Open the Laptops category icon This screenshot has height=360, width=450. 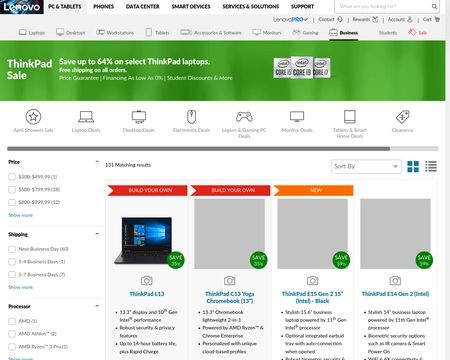[22, 32]
